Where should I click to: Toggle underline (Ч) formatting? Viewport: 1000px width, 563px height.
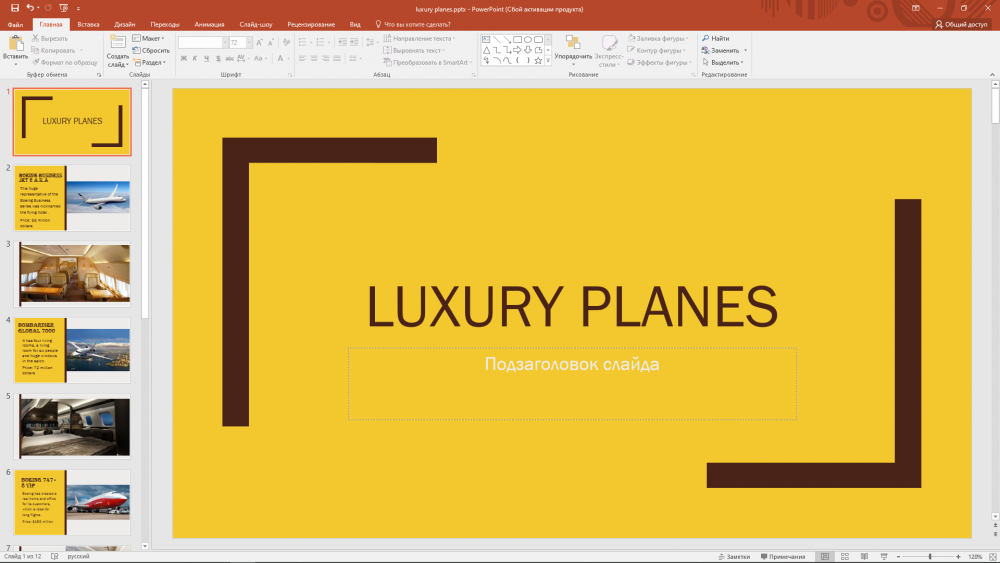(x=207, y=59)
